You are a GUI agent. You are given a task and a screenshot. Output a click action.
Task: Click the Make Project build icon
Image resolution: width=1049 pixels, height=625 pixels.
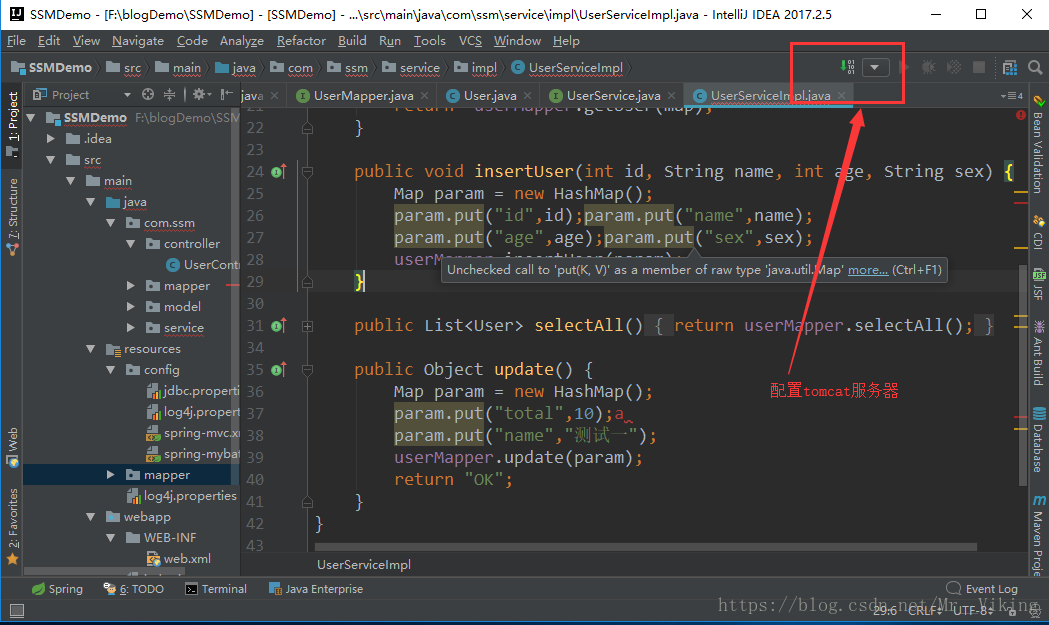click(847, 67)
